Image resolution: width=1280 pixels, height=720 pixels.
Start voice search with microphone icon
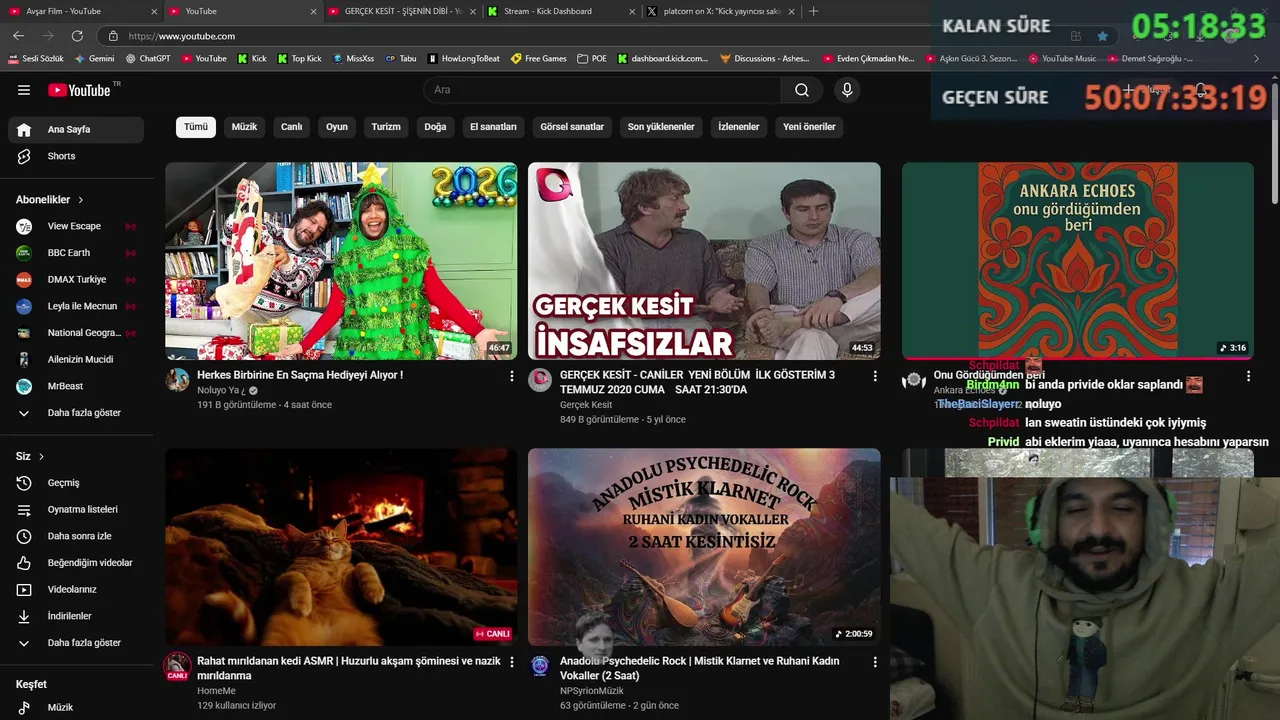point(847,90)
